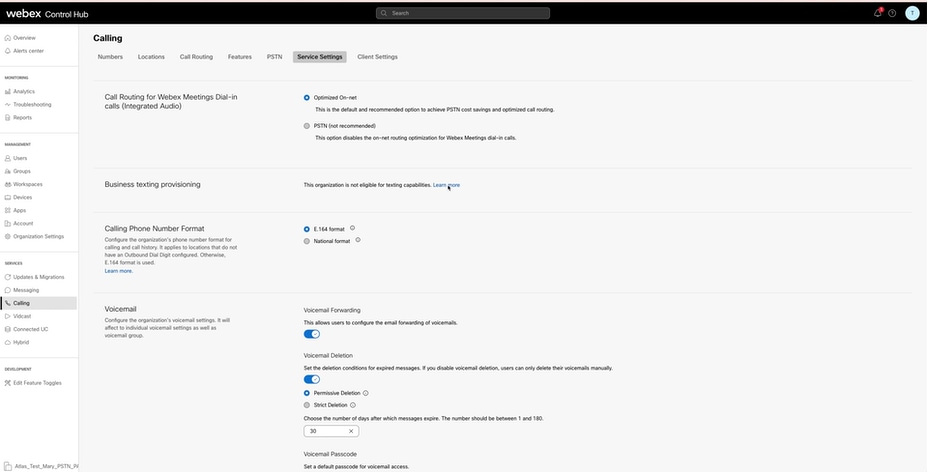Clear the 30 days field with X

click(x=350, y=431)
